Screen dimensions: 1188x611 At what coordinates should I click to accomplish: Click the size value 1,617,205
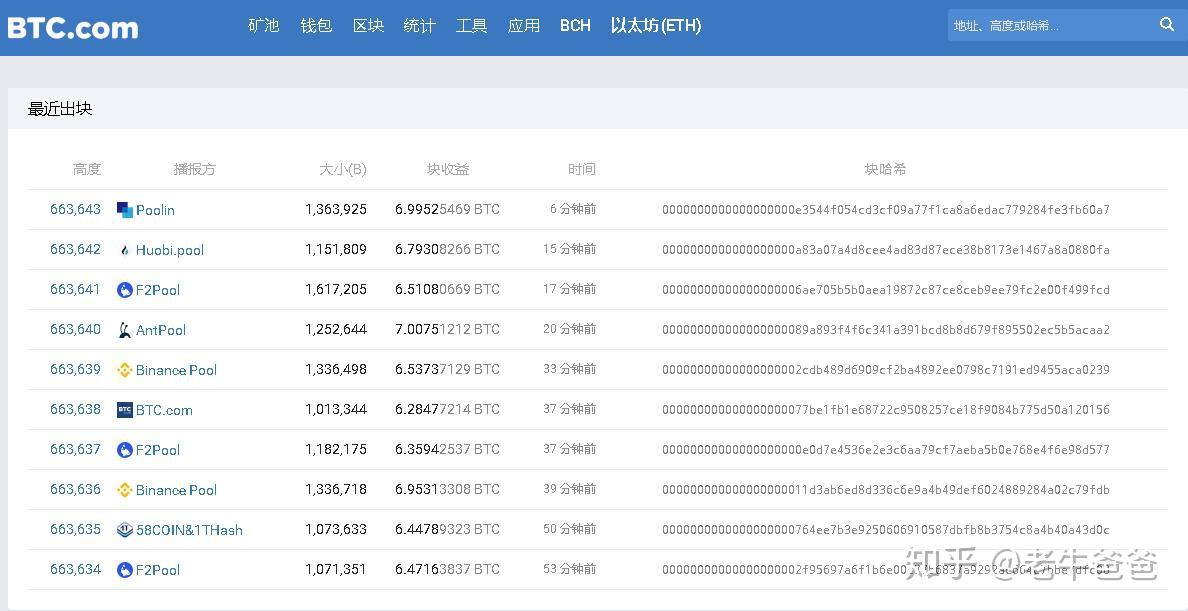336,289
